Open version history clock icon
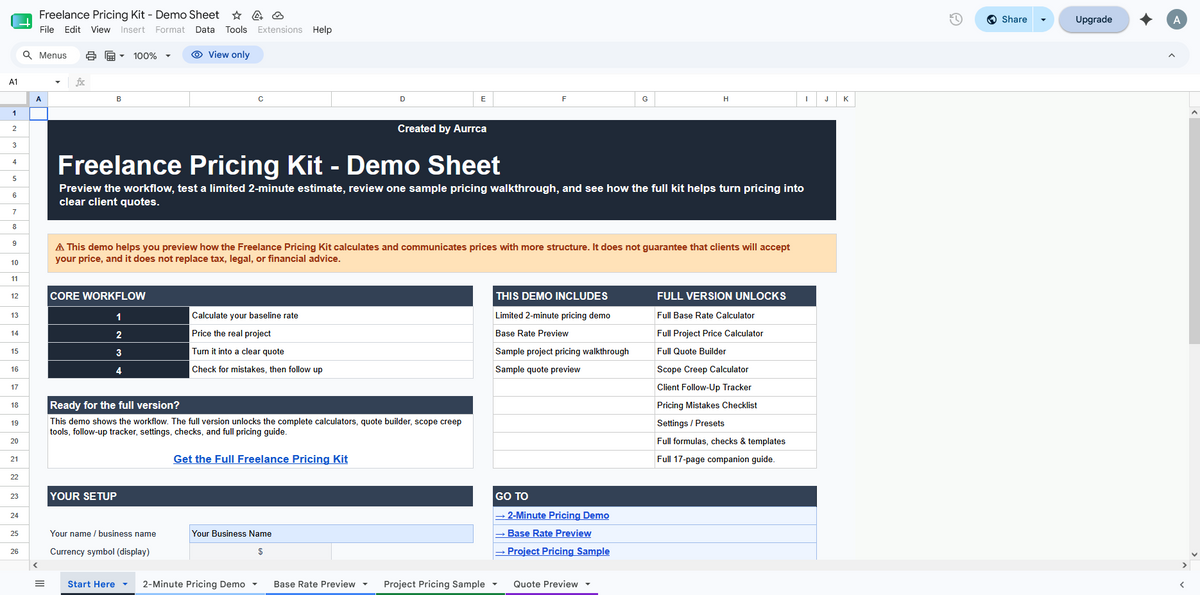This screenshot has width=1200, height=595. 956,19
